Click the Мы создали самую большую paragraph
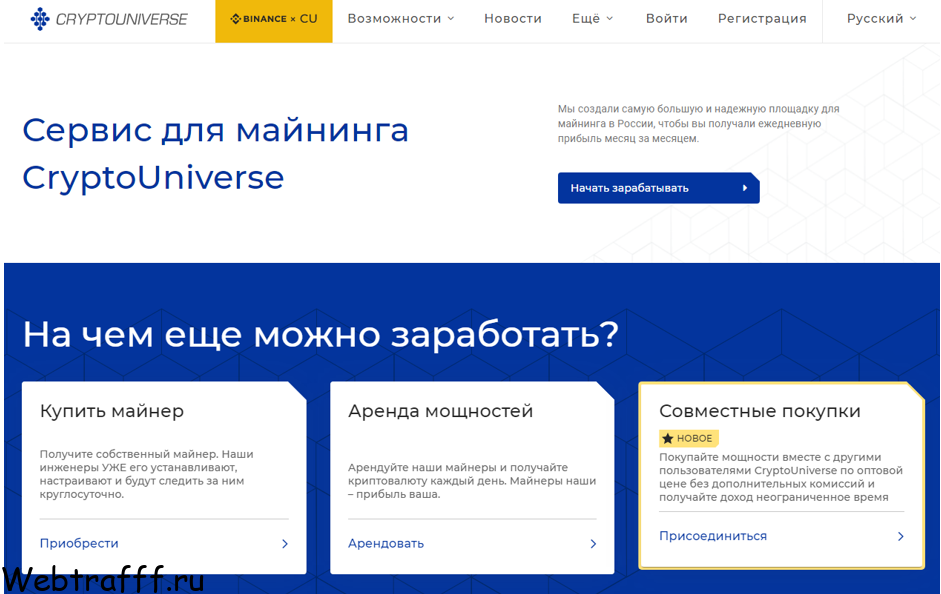The width and height of the screenshot is (941, 594). [699, 124]
